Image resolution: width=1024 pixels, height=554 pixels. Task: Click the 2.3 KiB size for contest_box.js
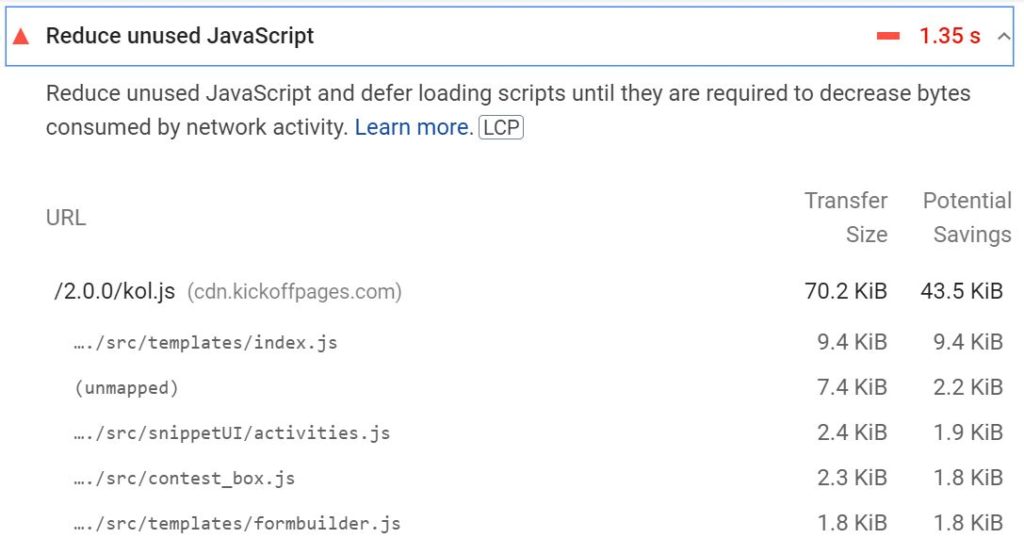pos(852,478)
